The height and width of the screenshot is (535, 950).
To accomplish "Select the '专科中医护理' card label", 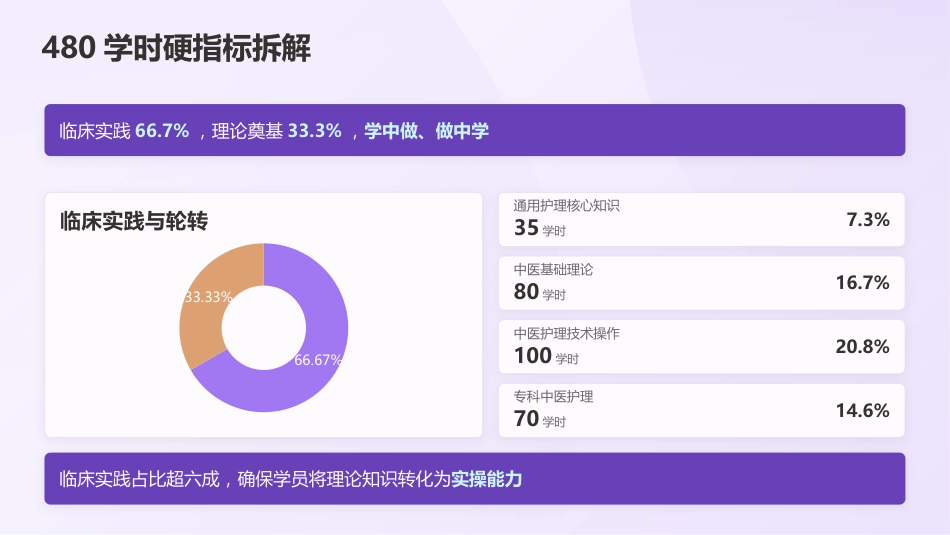I will pos(553,396).
